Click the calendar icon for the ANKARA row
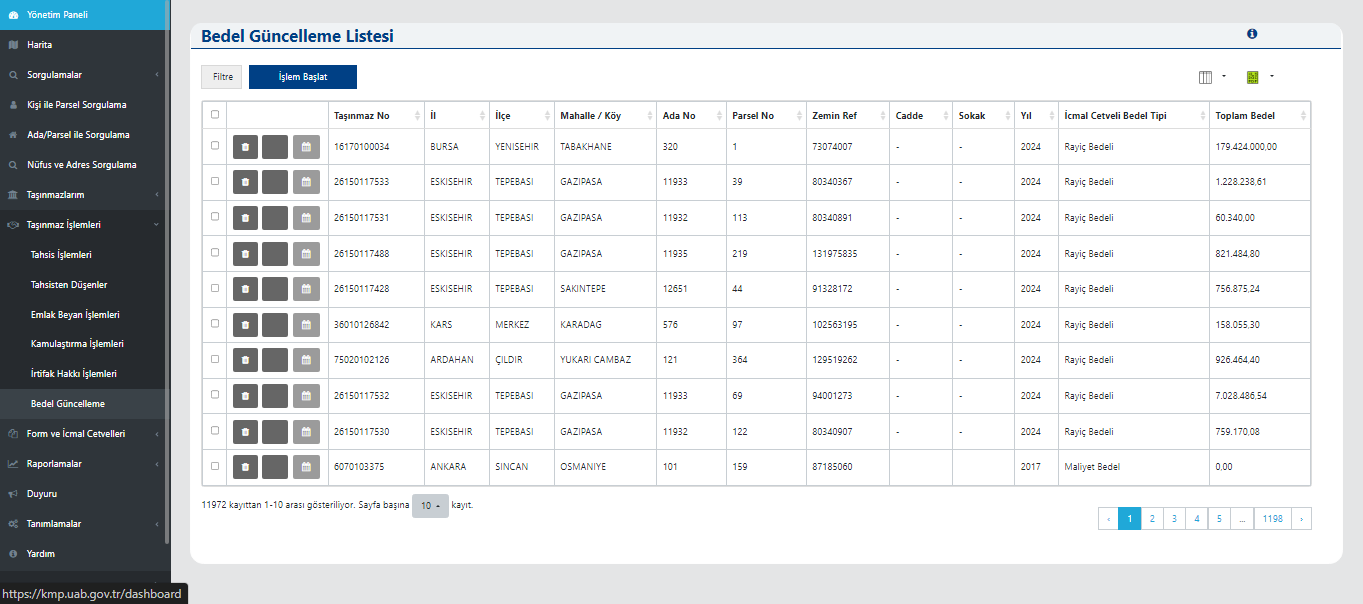The width and height of the screenshot is (1363, 604). [x=306, y=467]
